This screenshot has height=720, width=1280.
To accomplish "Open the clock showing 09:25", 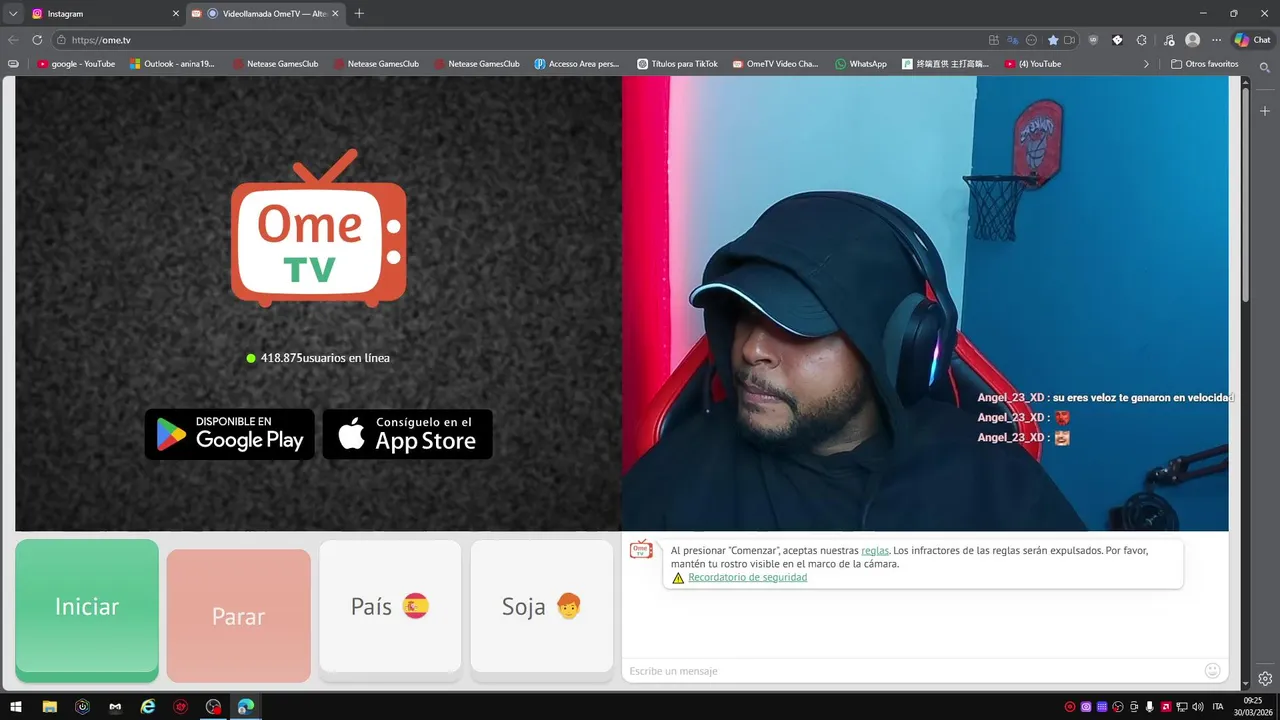I will pyautogui.click(x=1253, y=707).
